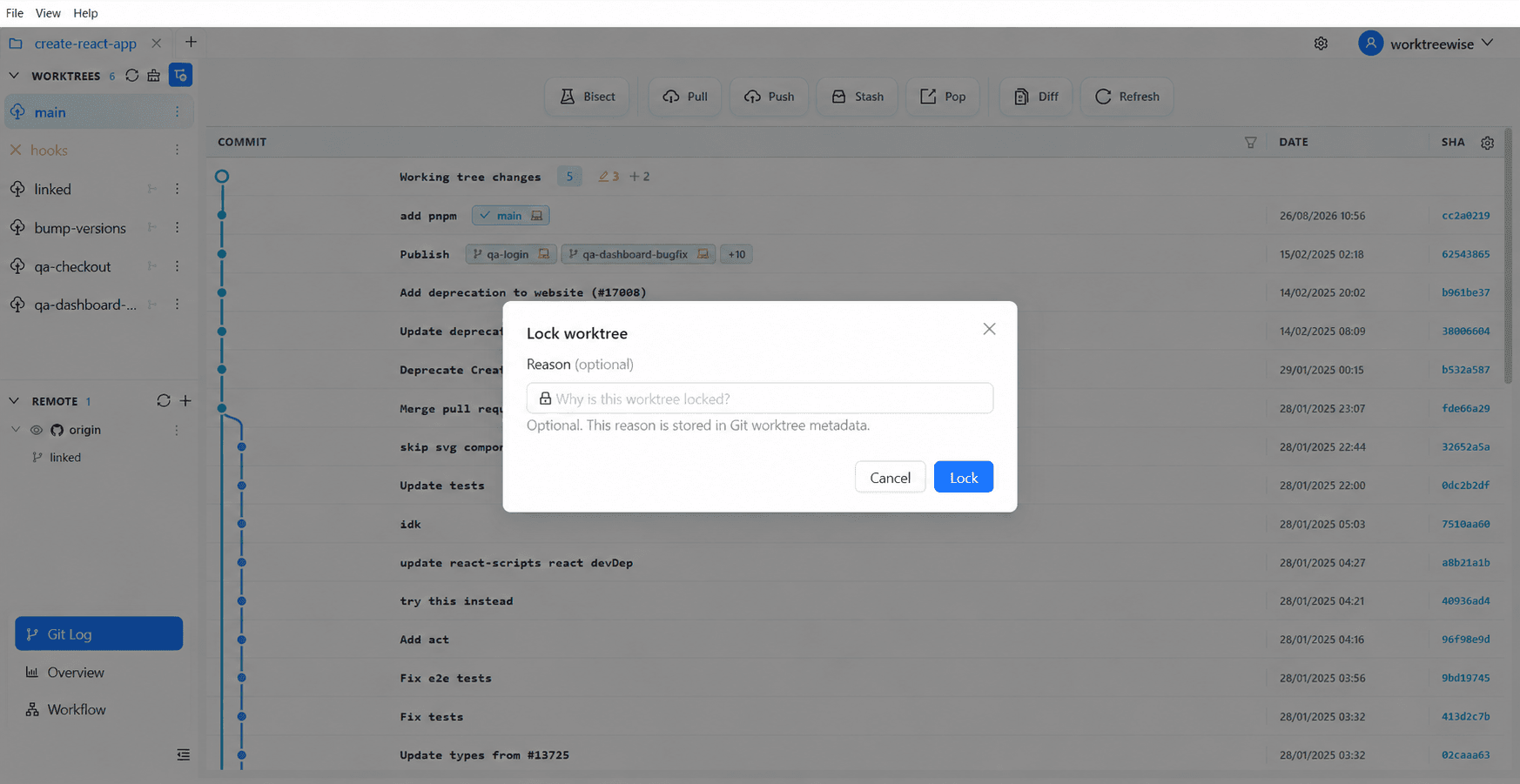Open the worktreewise account dropdown

point(1426,44)
